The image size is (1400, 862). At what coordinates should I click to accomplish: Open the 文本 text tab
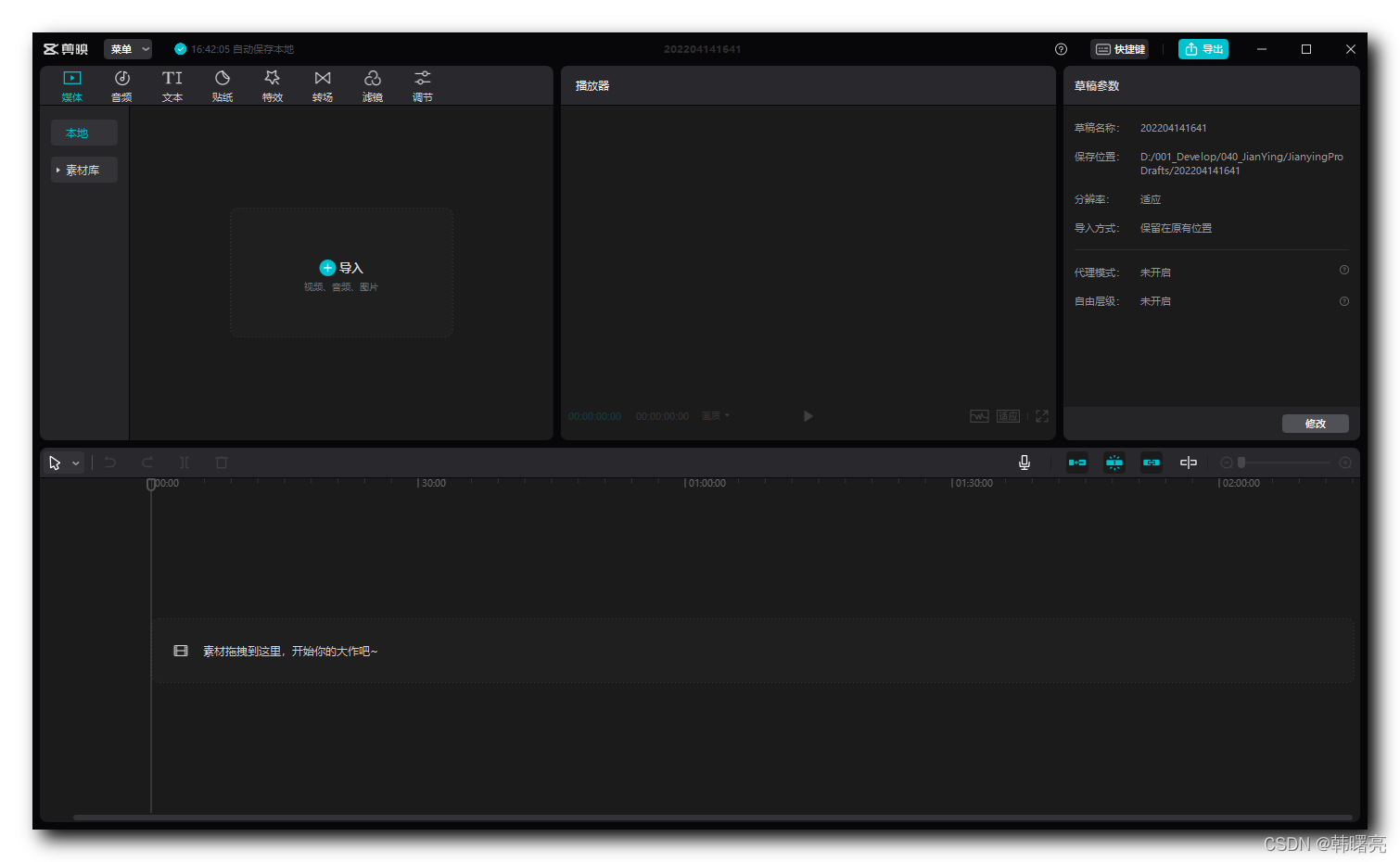[172, 85]
